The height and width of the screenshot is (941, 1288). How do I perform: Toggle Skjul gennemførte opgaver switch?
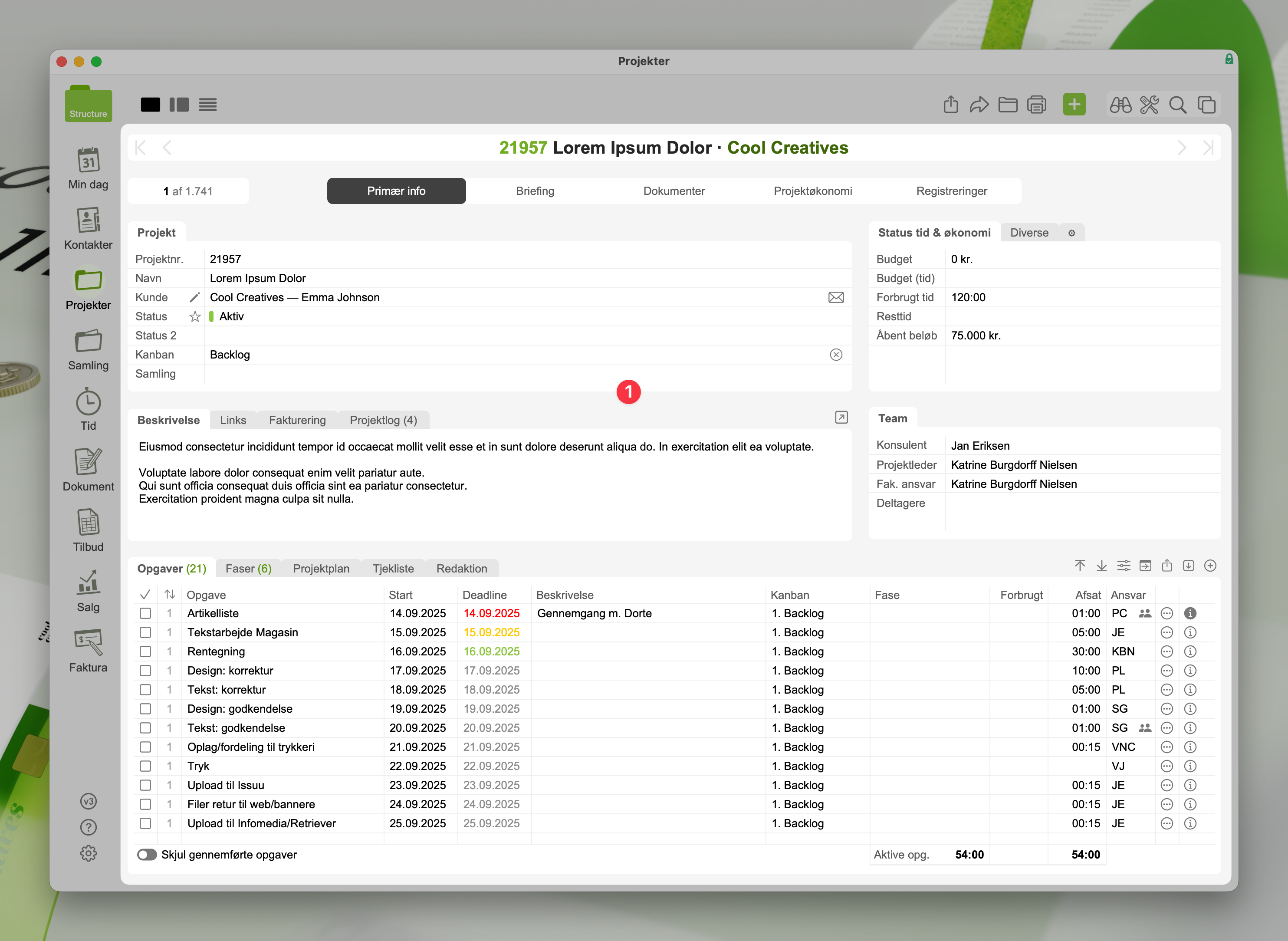pos(147,855)
